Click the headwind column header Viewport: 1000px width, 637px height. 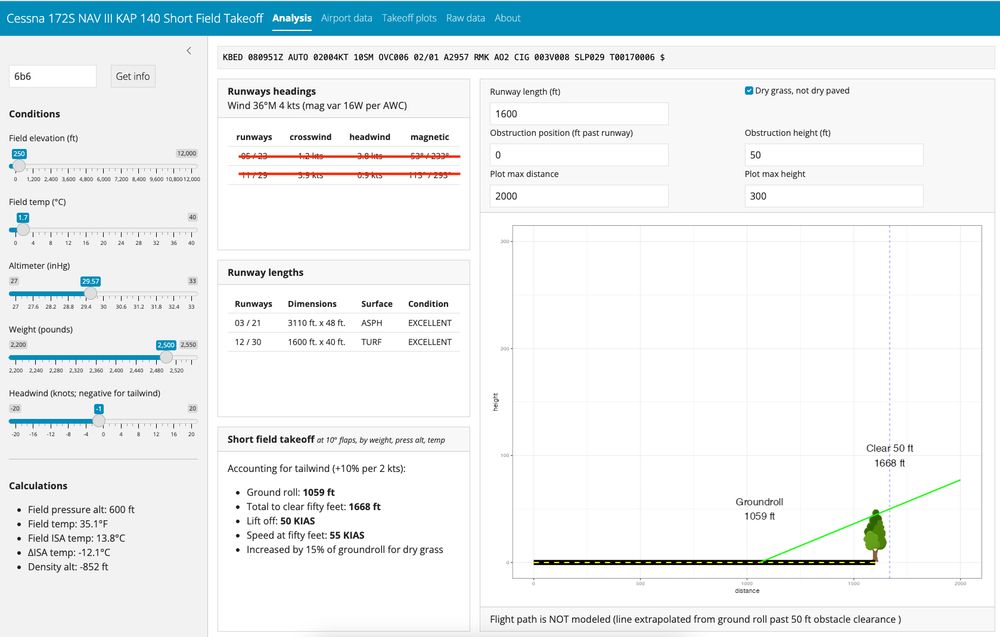tap(370, 137)
